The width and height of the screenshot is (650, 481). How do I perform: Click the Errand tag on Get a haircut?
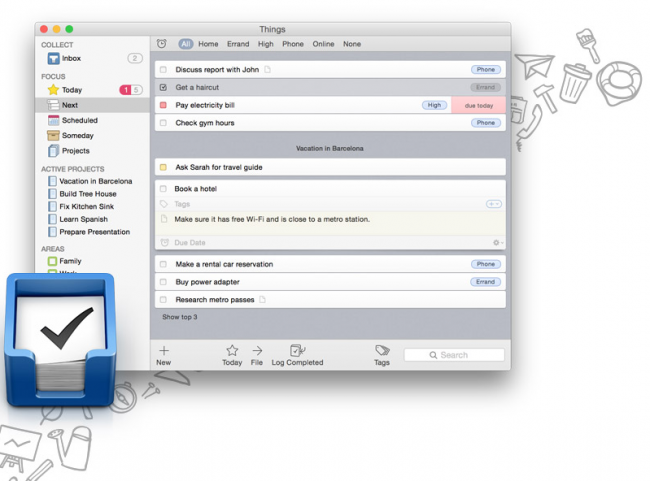485,87
